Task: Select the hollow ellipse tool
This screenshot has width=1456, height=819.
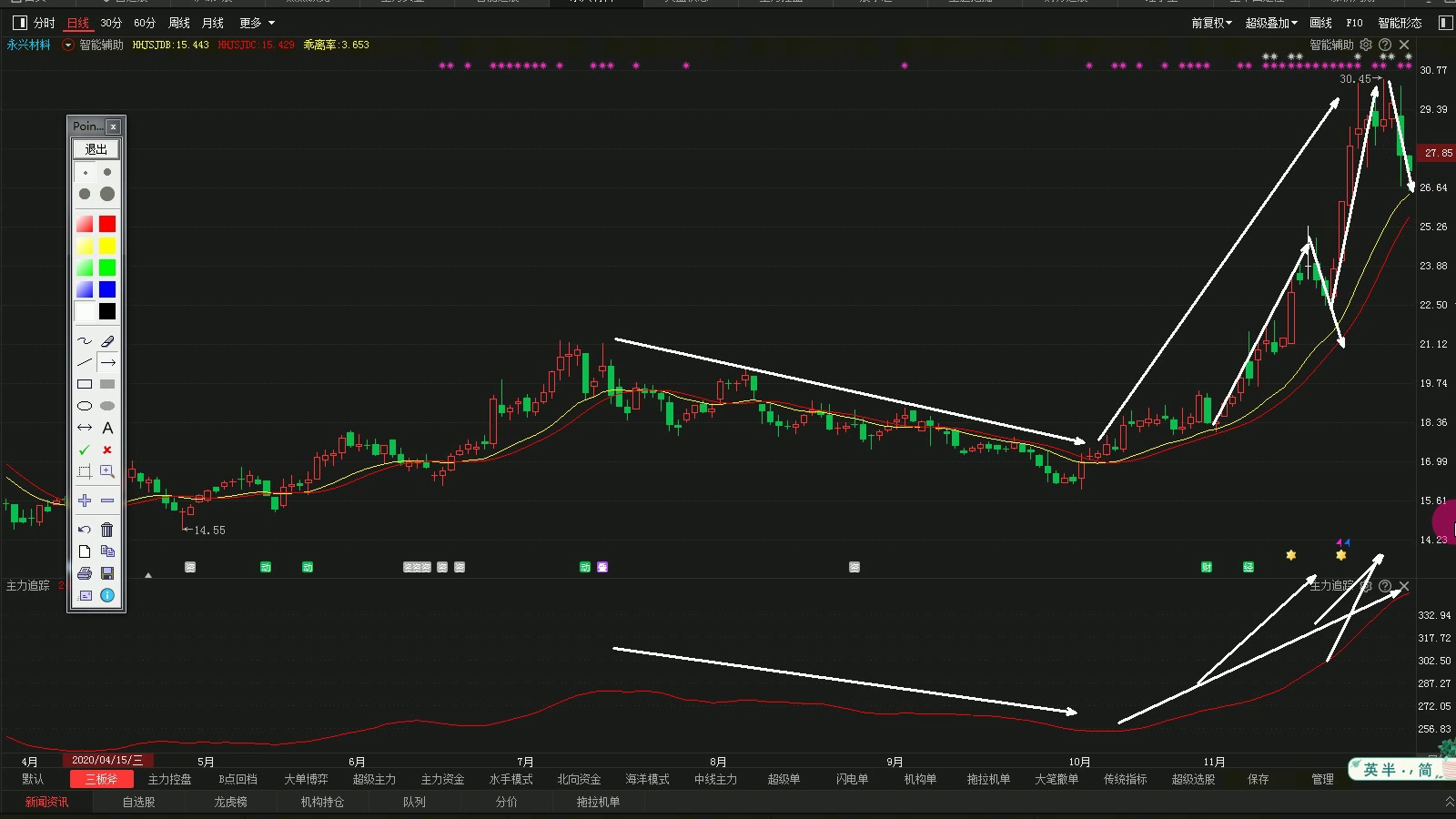Action: 85,406
